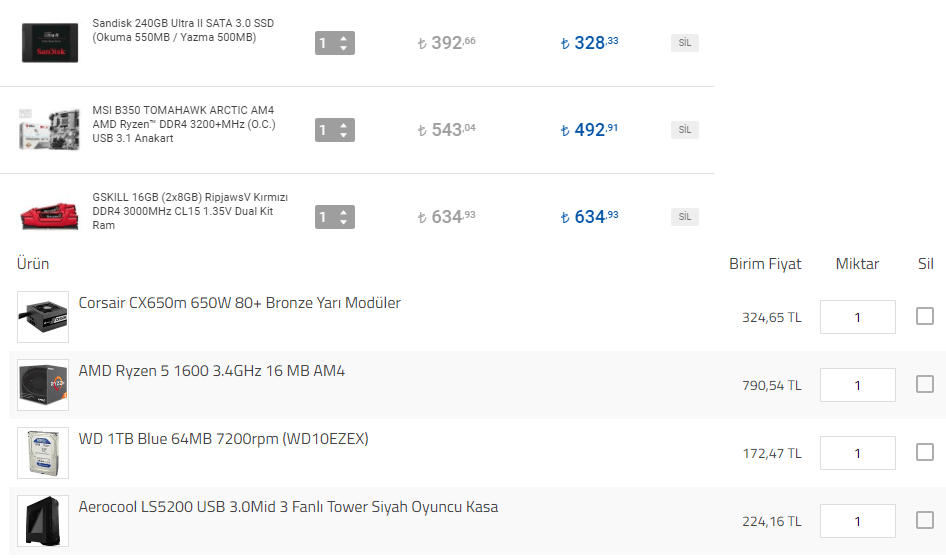This screenshot has width=946, height=558.
Task: Open quantity stepper for GSKILL RipjawsV Ram
Action: (x=335, y=217)
